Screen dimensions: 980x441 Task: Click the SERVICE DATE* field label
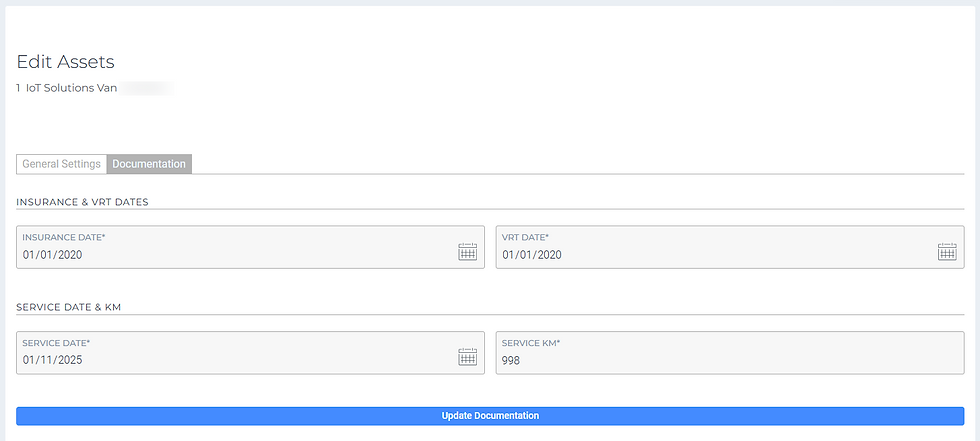[56, 343]
